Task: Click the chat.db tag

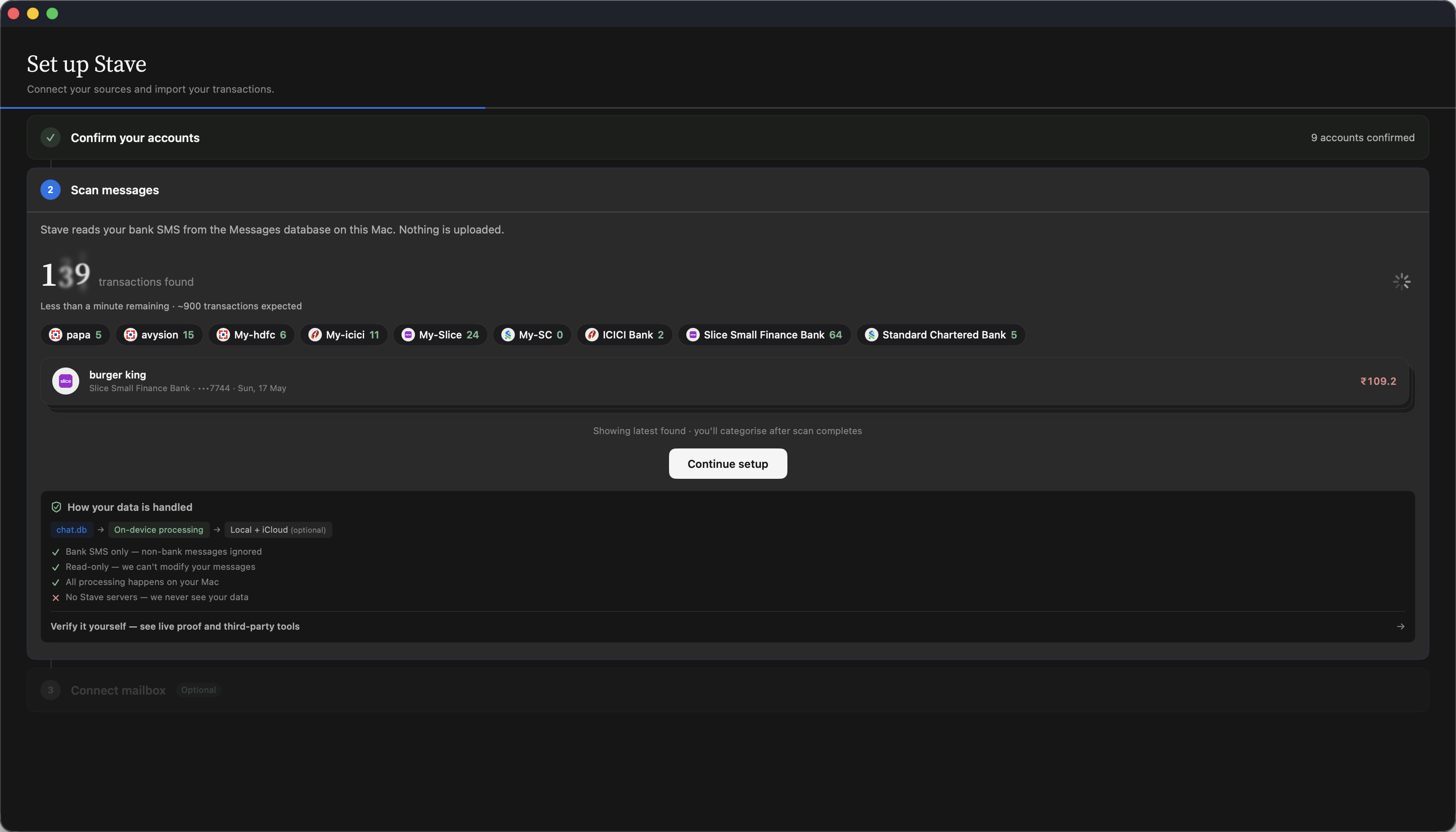Action: [x=71, y=530]
